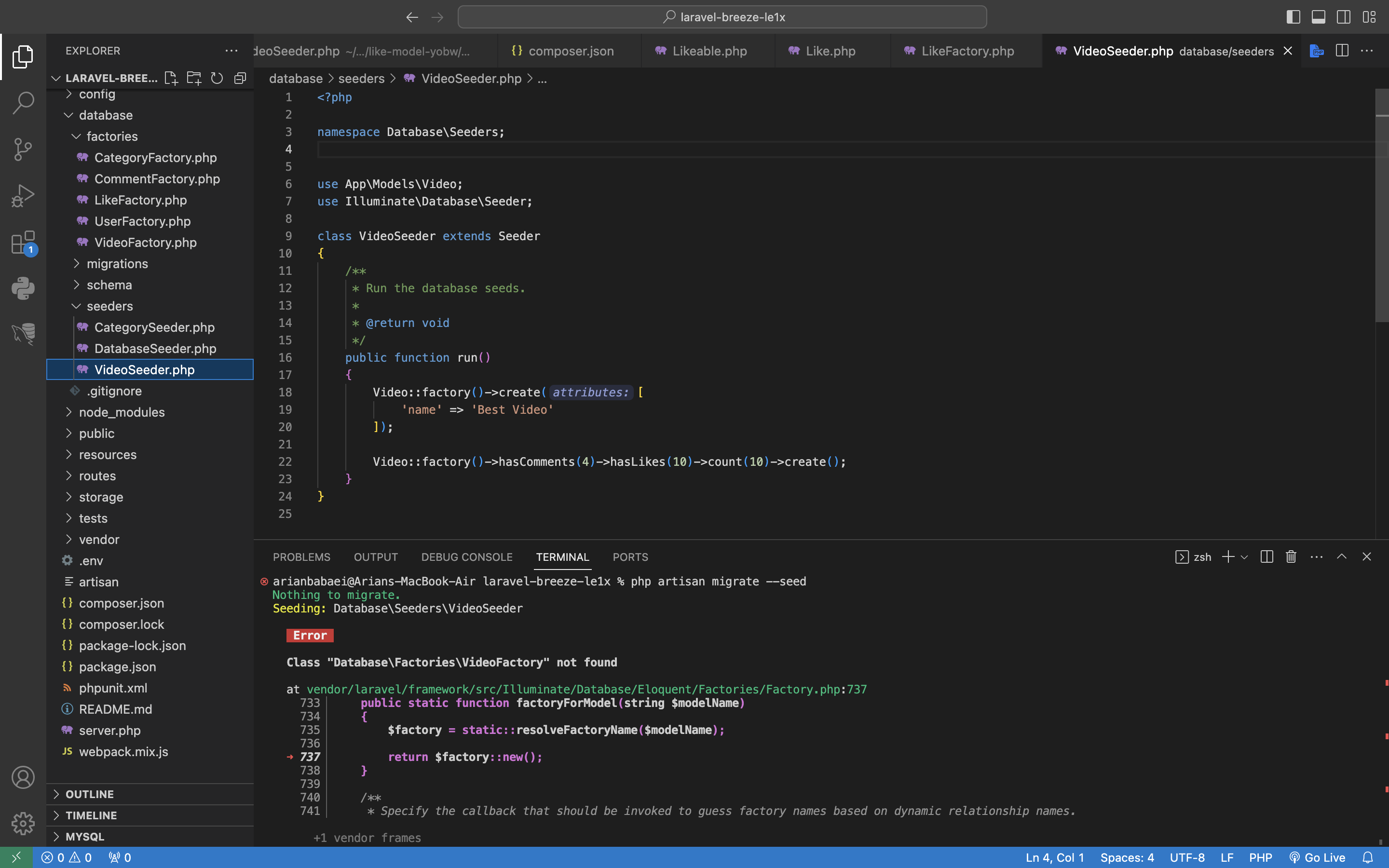Expand the node_modules folder
Viewport: 1389px width, 868px height.
point(150,412)
